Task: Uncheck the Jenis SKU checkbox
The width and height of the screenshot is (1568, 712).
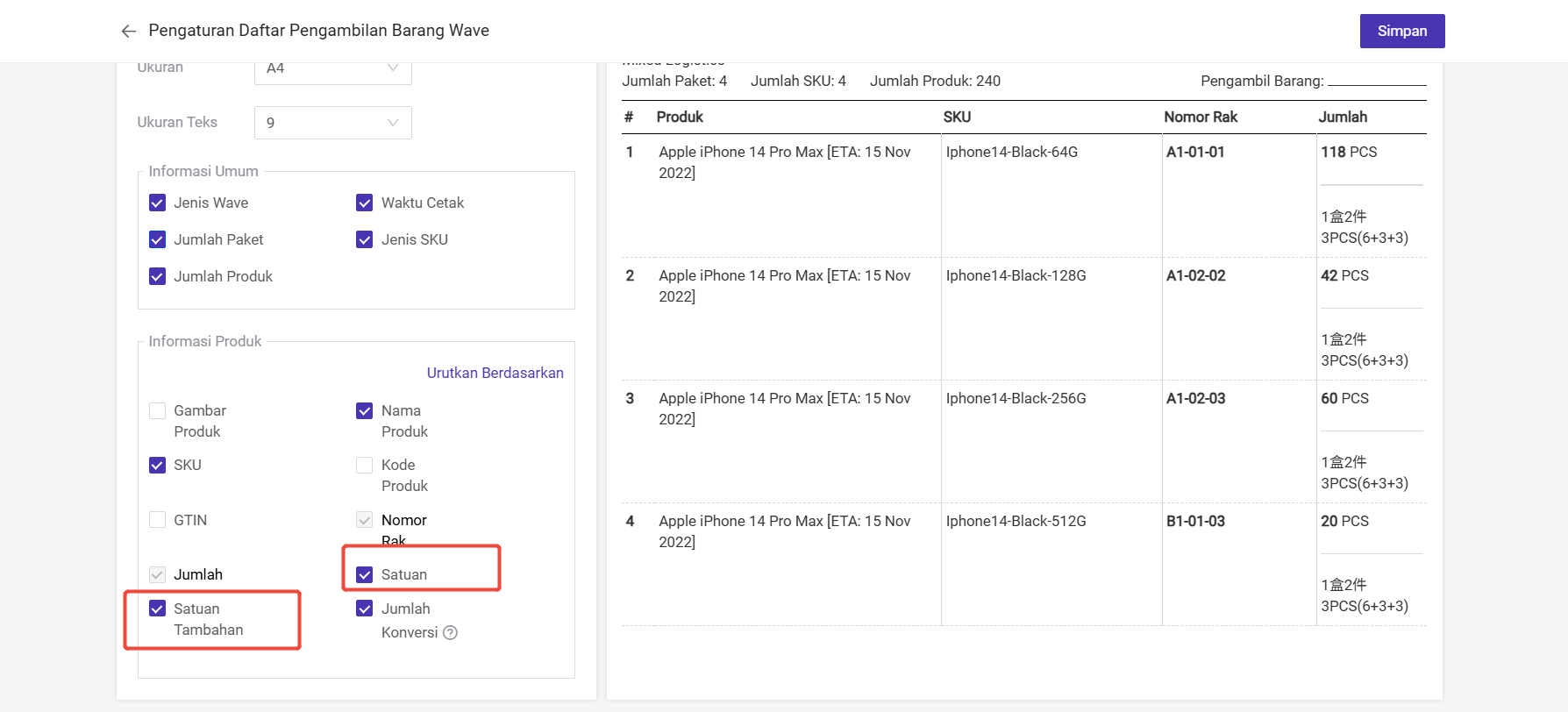Action: [x=365, y=239]
